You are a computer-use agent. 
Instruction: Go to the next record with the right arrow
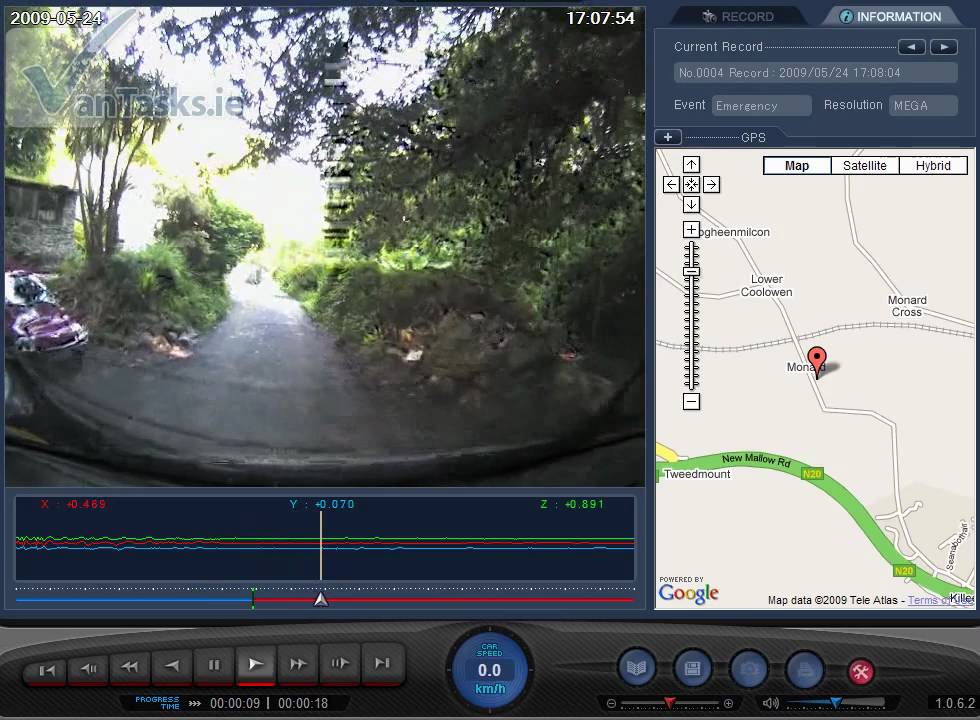point(944,47)
